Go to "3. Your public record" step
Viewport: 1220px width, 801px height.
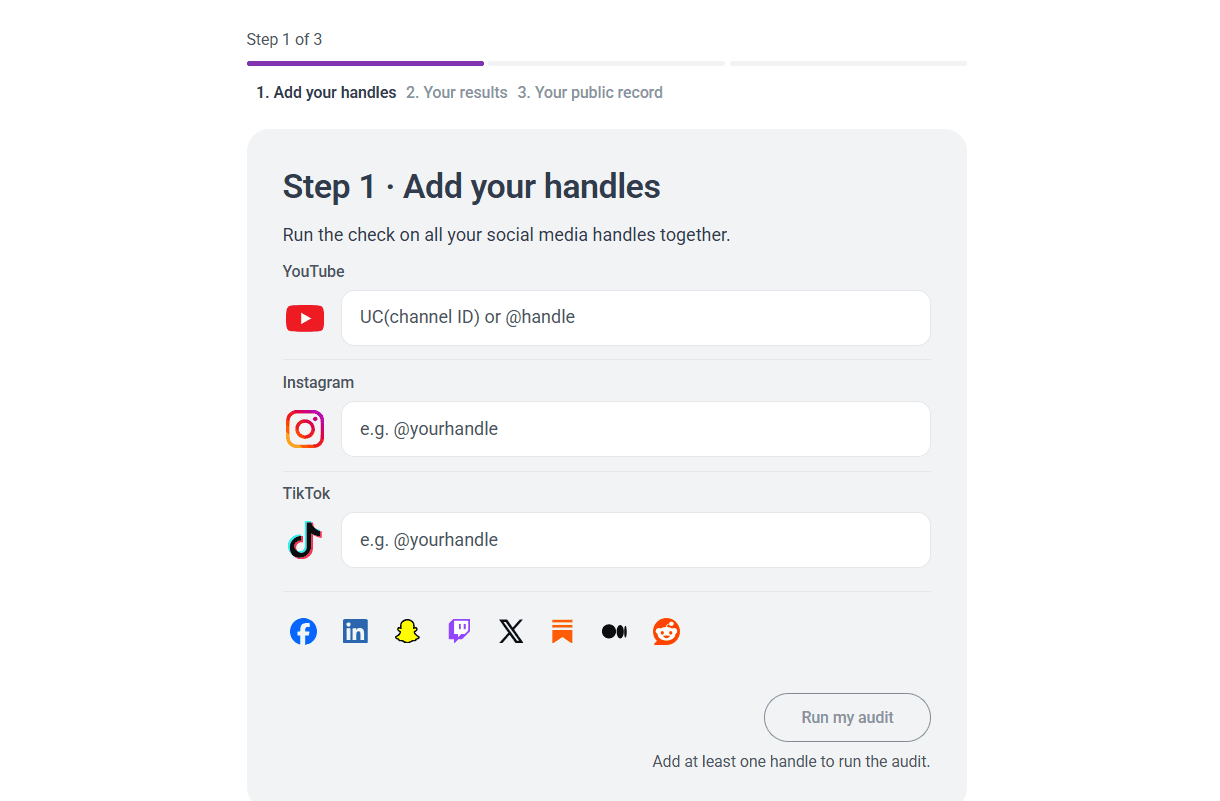[590, 92]
